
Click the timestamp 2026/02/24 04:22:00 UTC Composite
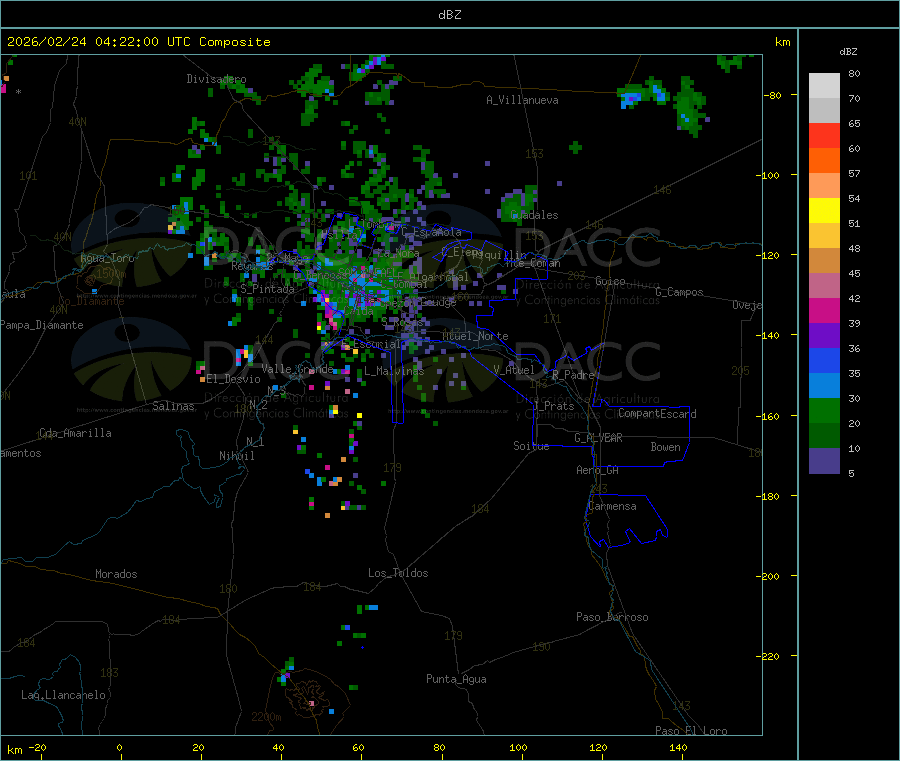[138, 42]
